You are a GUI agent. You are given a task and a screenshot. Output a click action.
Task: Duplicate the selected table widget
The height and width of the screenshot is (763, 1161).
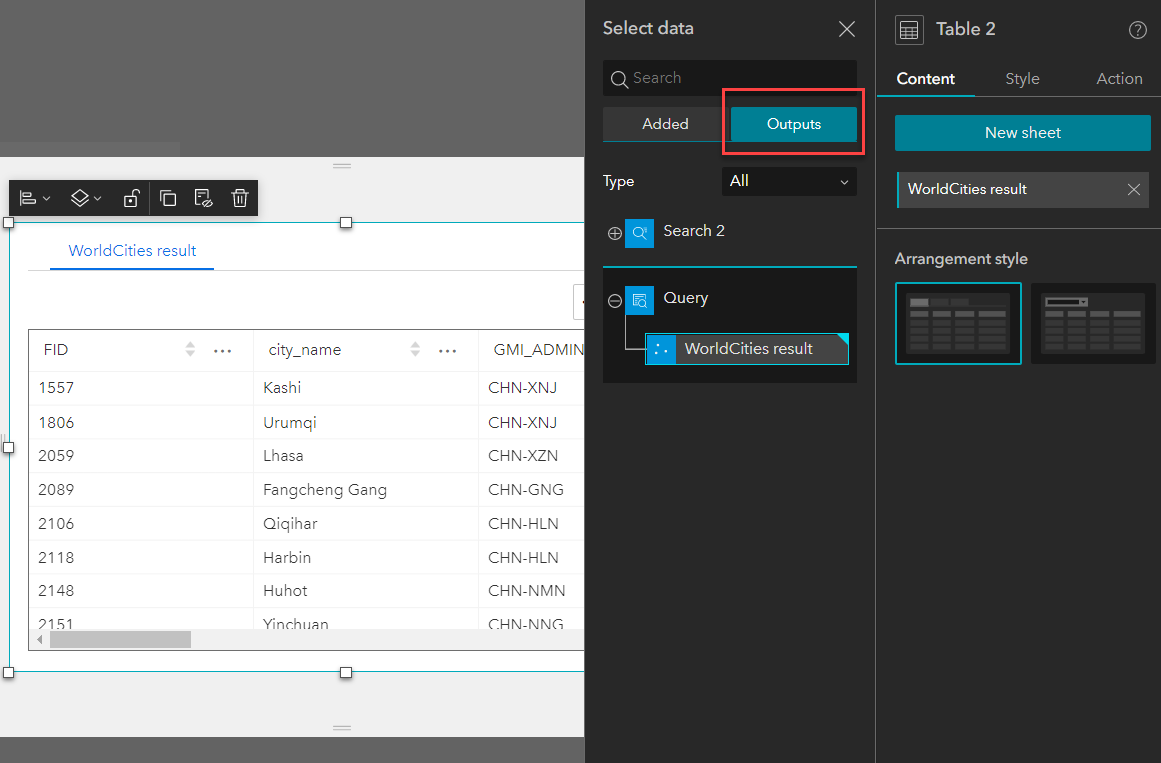[x=168, y=198]
